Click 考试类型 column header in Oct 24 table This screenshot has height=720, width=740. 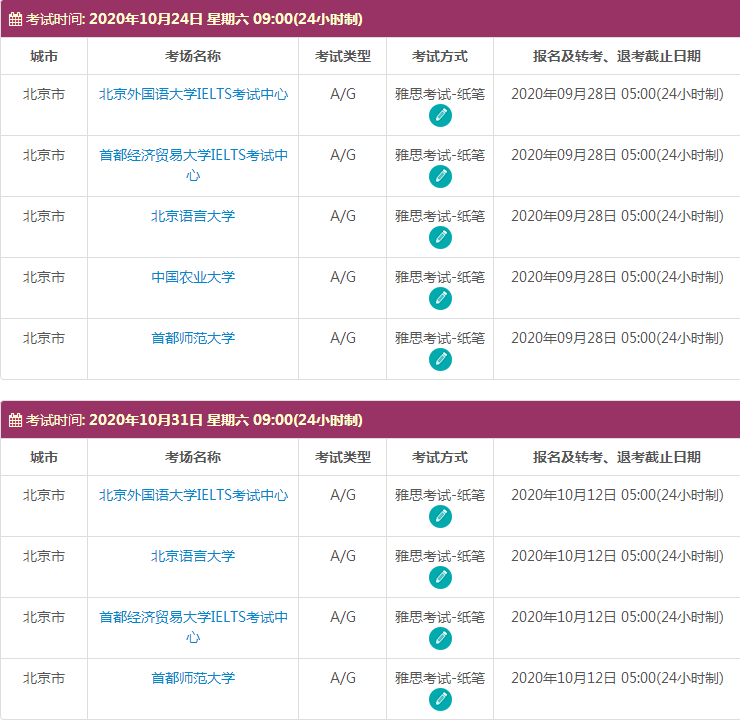tap(343, 56)
